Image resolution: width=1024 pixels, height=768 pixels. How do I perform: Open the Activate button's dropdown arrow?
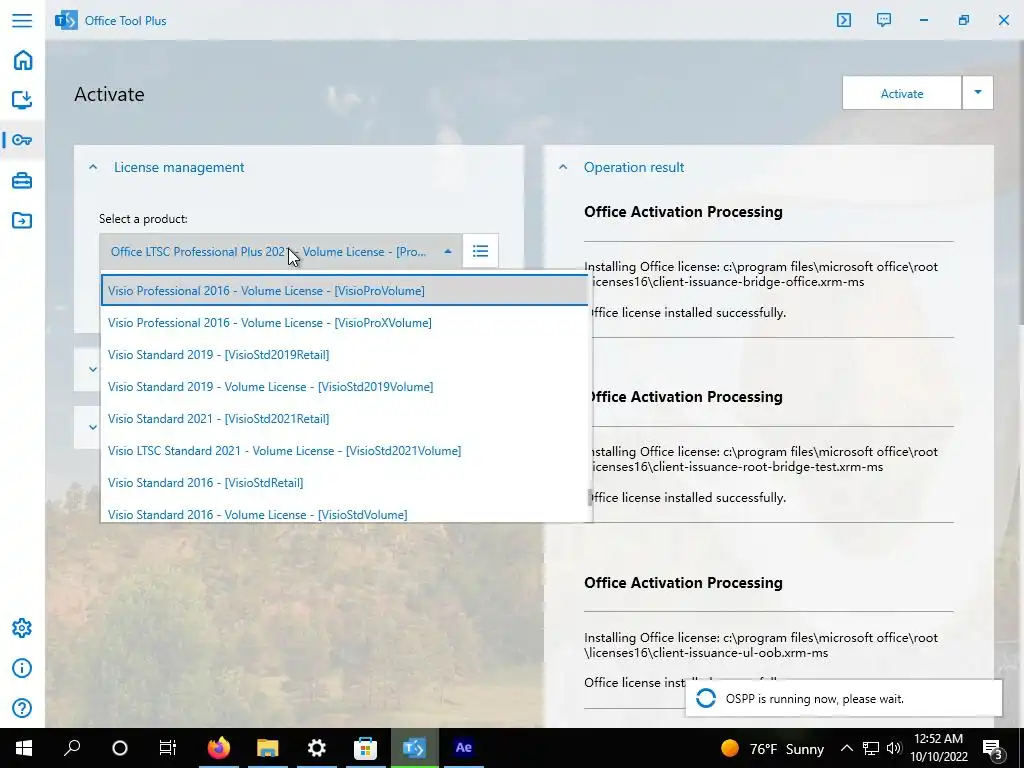[x=978, y=93]
